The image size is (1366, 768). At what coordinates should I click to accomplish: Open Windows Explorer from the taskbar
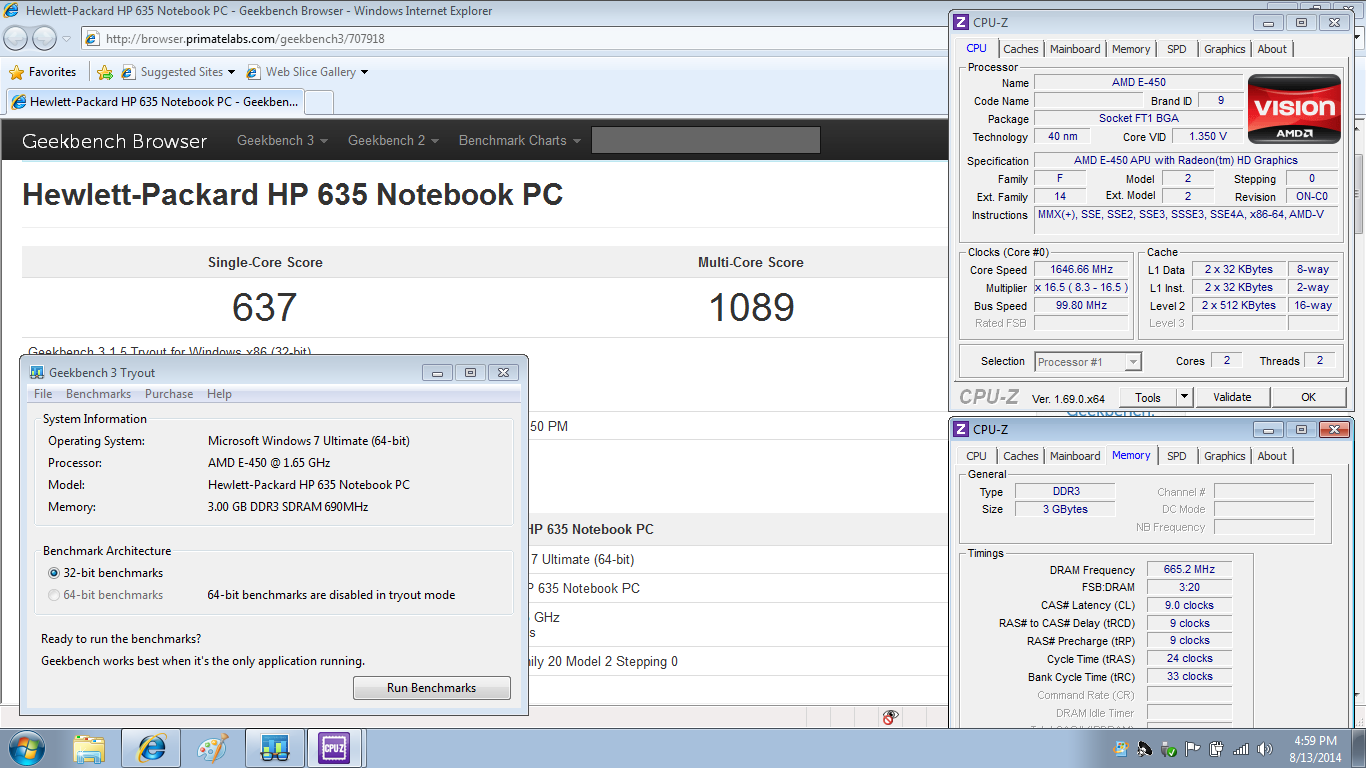coord(89,748)
